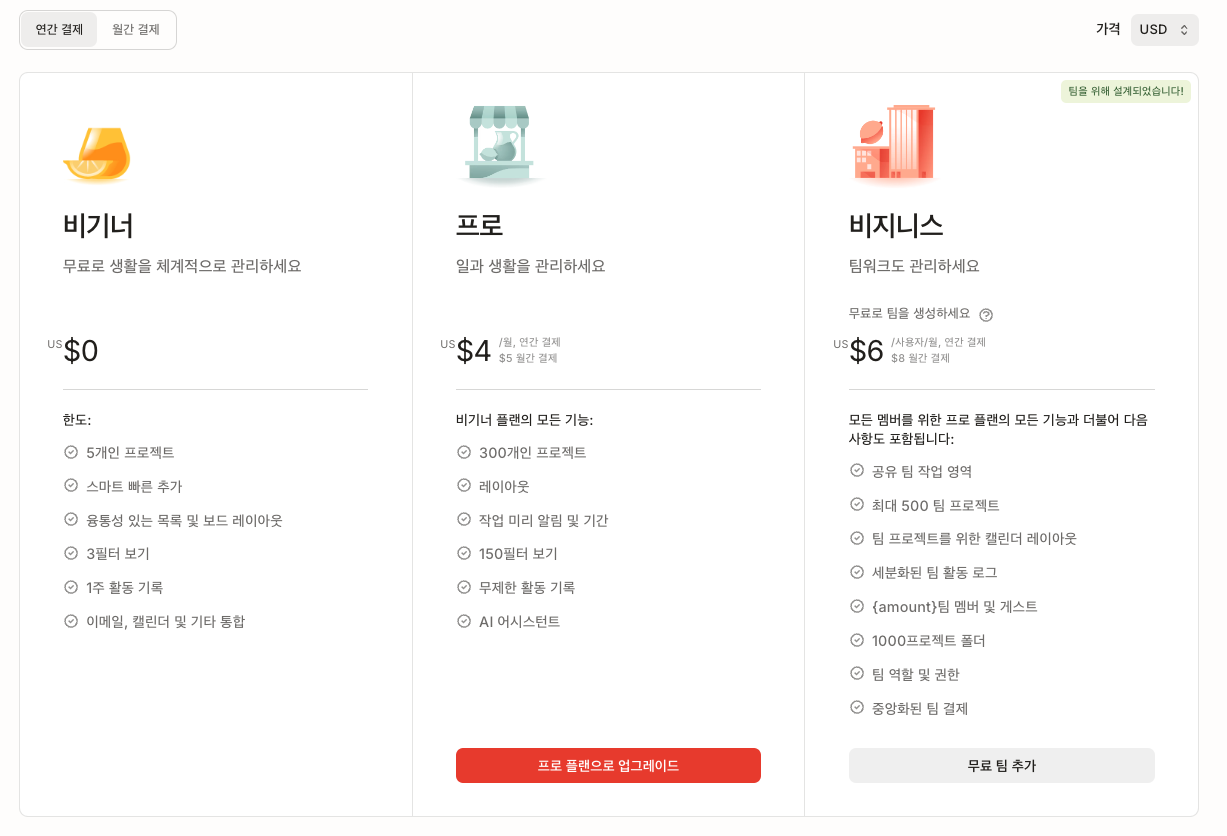Click the checkmark icon beside 공유 팀 작업 영역
The image size is (1227, 836).
tap(857, 471)
